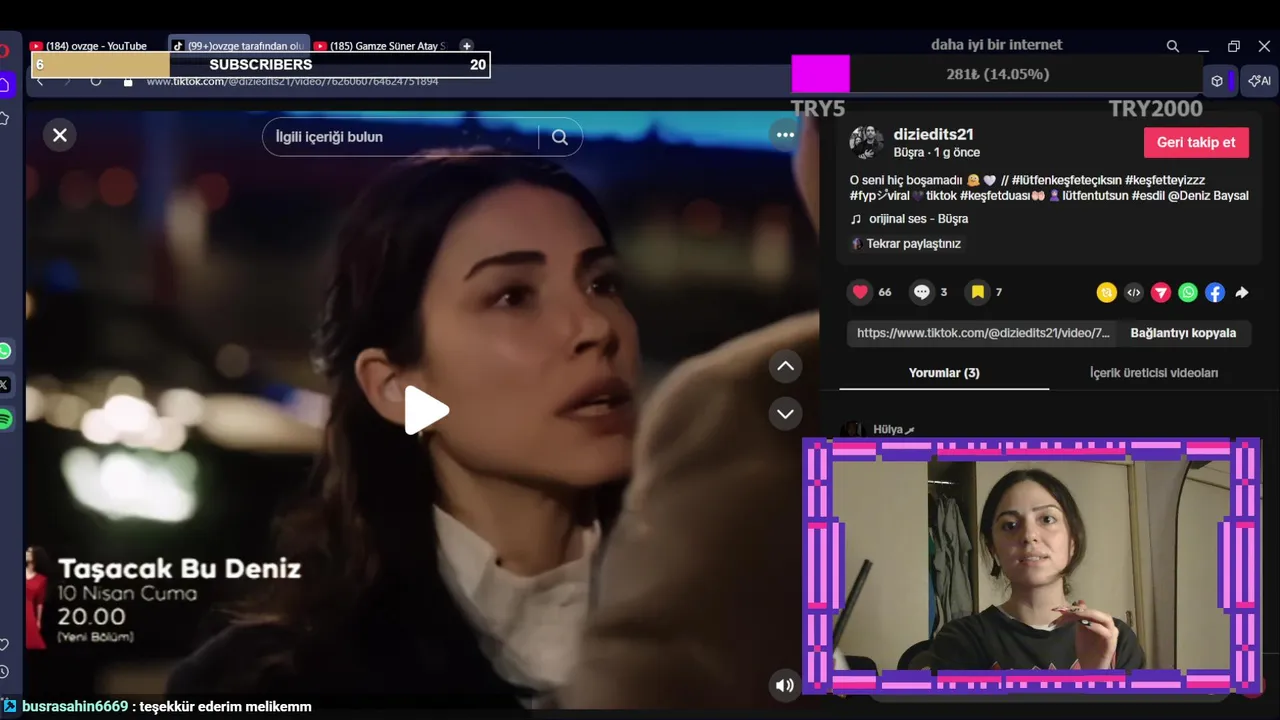Click the browser tab search magnifier

1172,46
